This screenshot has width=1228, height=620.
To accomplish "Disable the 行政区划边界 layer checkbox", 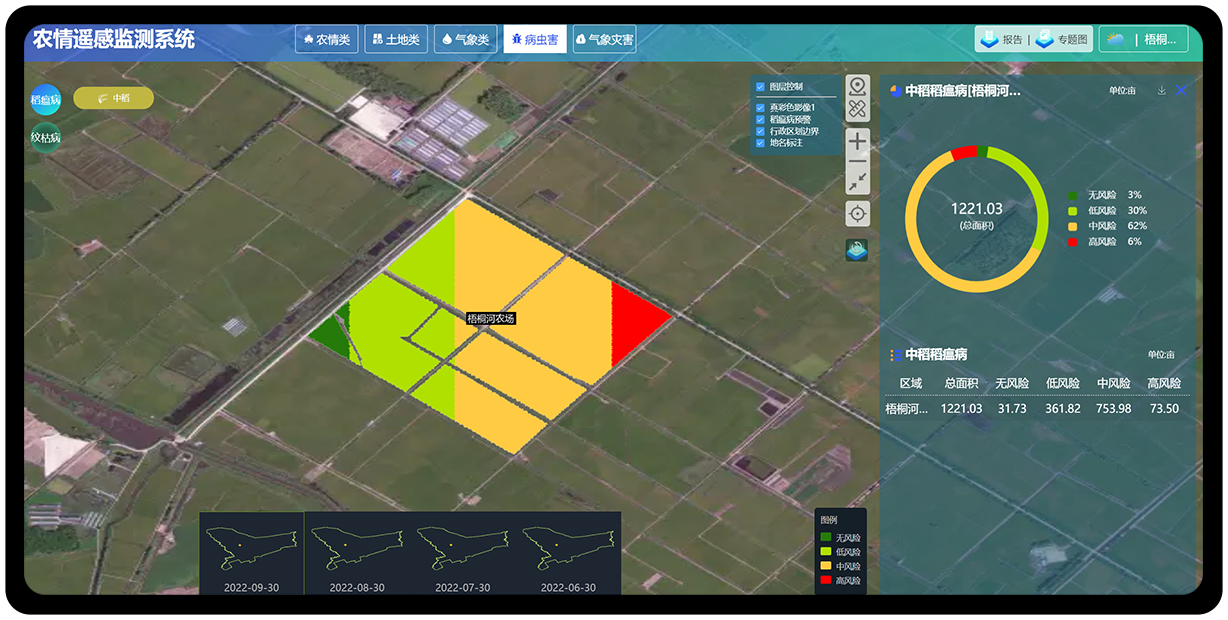I will [761, 131].
